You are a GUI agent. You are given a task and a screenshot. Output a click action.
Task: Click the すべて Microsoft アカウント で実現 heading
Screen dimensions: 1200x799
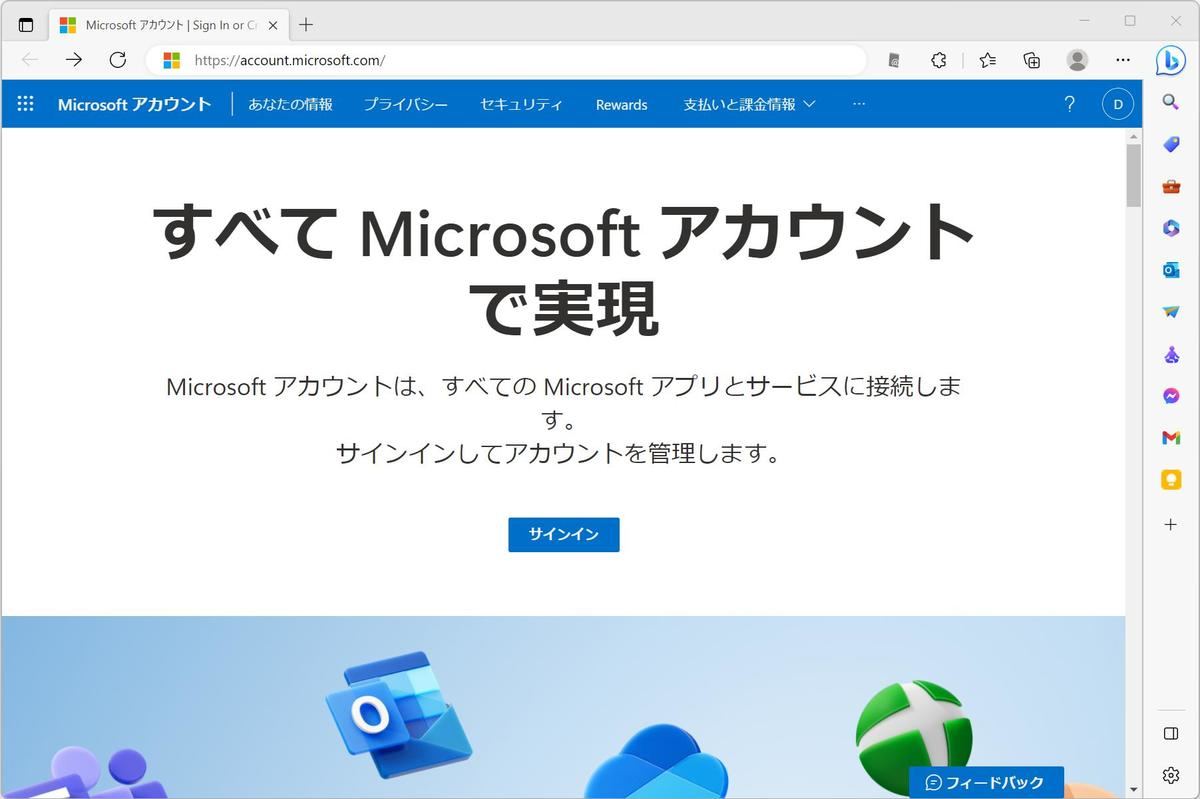[x=564, y=269]
